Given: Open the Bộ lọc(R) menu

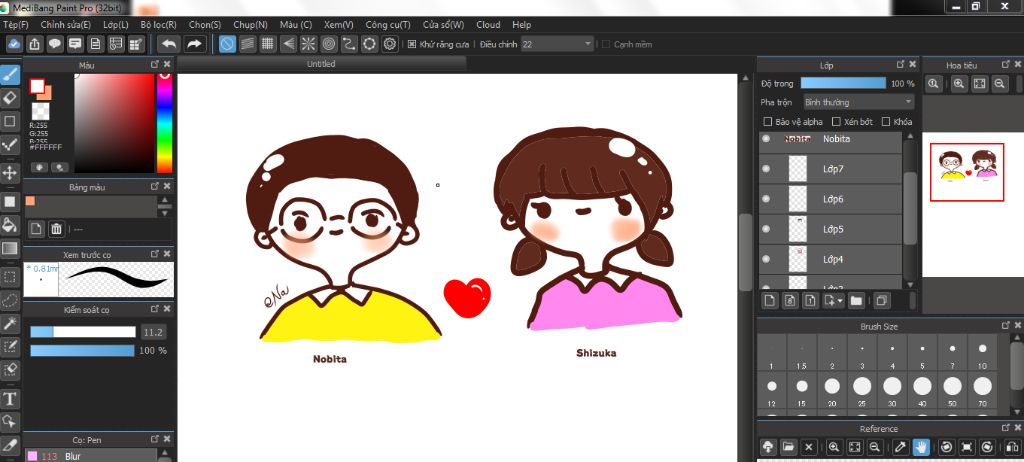Looking at the screenshot, I should [x=158, y=25].
